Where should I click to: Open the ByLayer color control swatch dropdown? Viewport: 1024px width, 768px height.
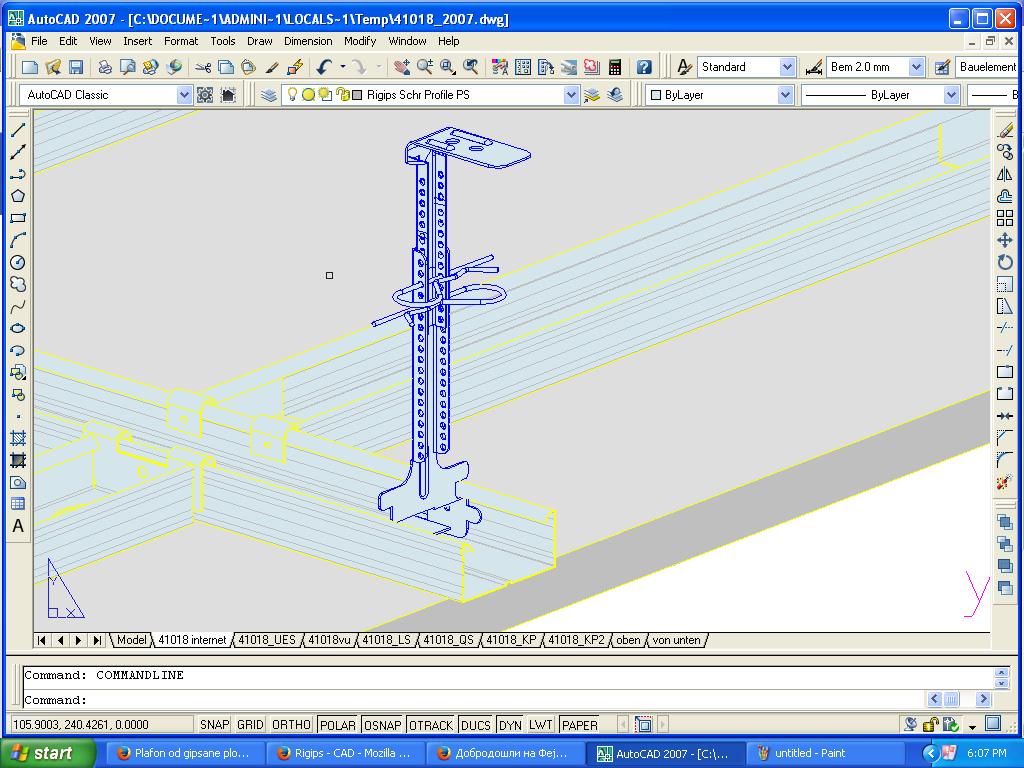coord(786,95)
